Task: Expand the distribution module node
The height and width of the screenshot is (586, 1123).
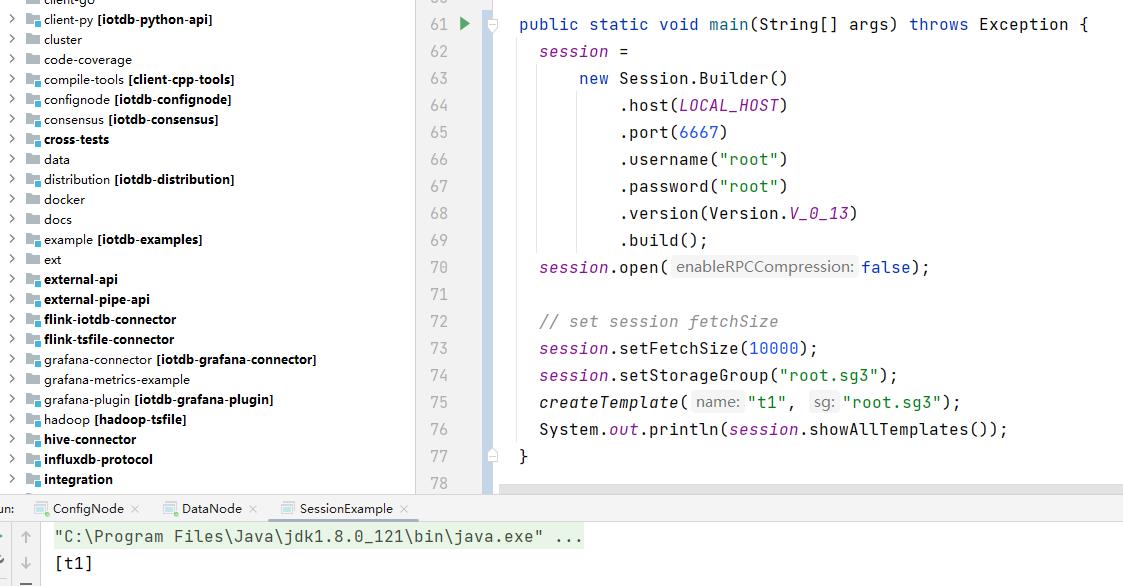Action: [x=11, y=179]
